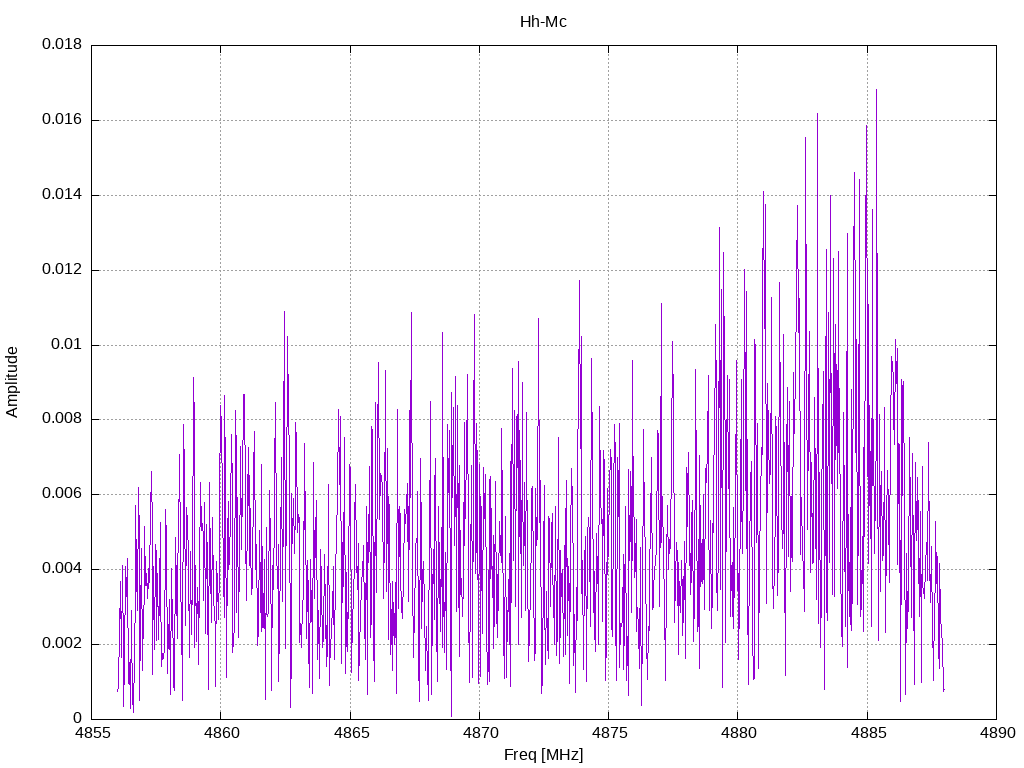Select the 0.008 y-axis tick label
The width and height of the screenshot is (1024, 768).
coord(62,419)
